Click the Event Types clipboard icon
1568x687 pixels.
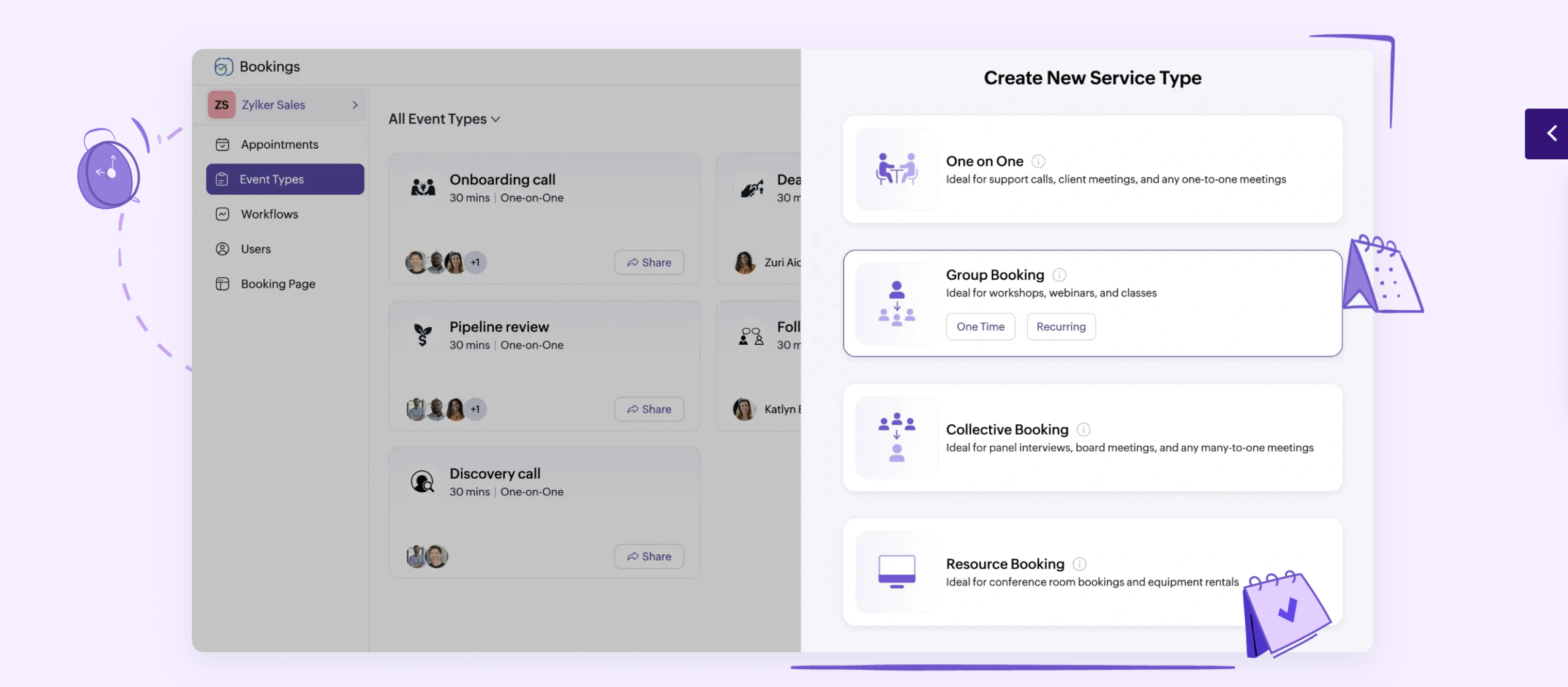coord(222,179)
